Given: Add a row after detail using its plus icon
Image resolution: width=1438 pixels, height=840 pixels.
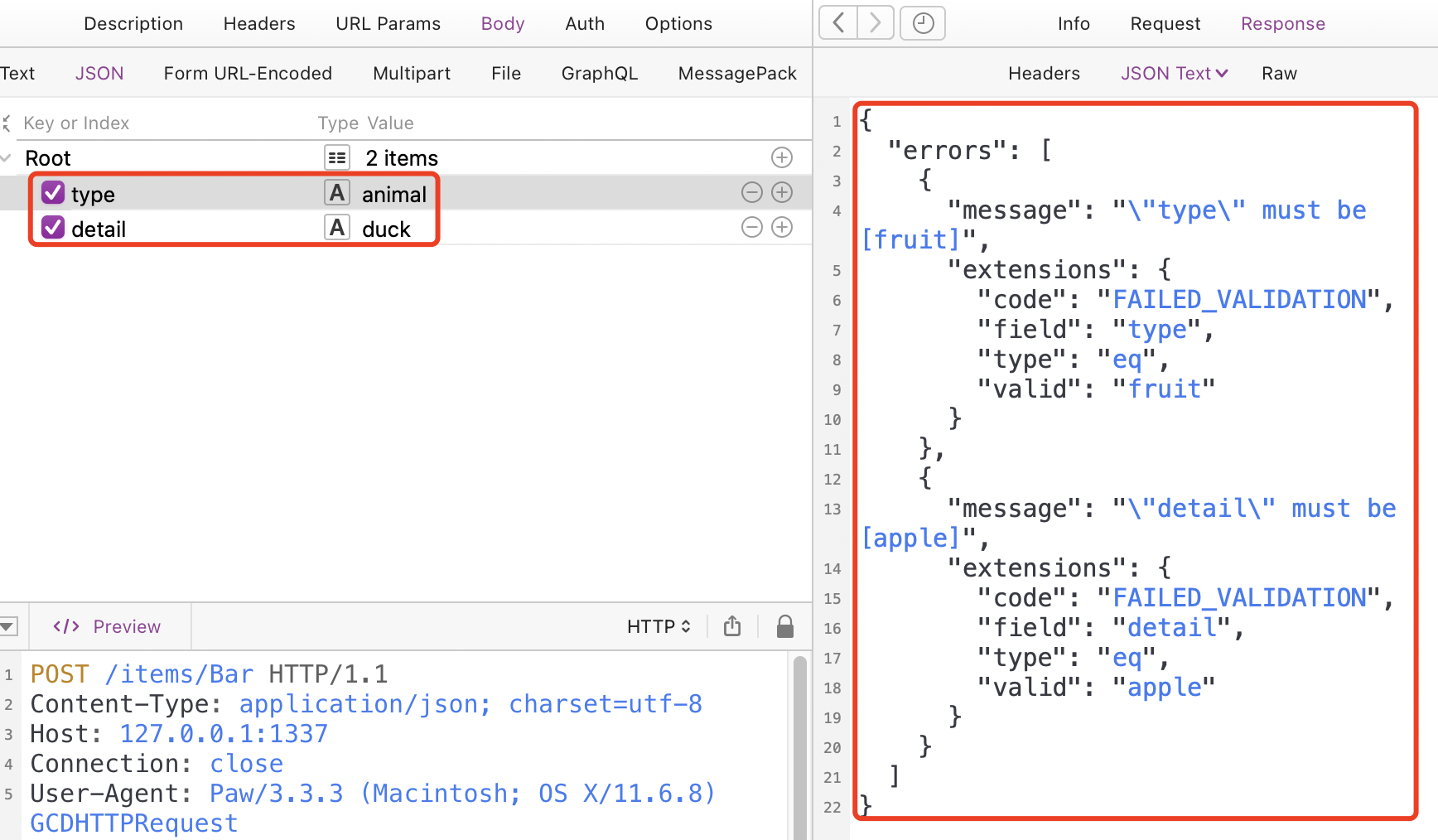Looking at the screenshot, I should tap(782, 227).
